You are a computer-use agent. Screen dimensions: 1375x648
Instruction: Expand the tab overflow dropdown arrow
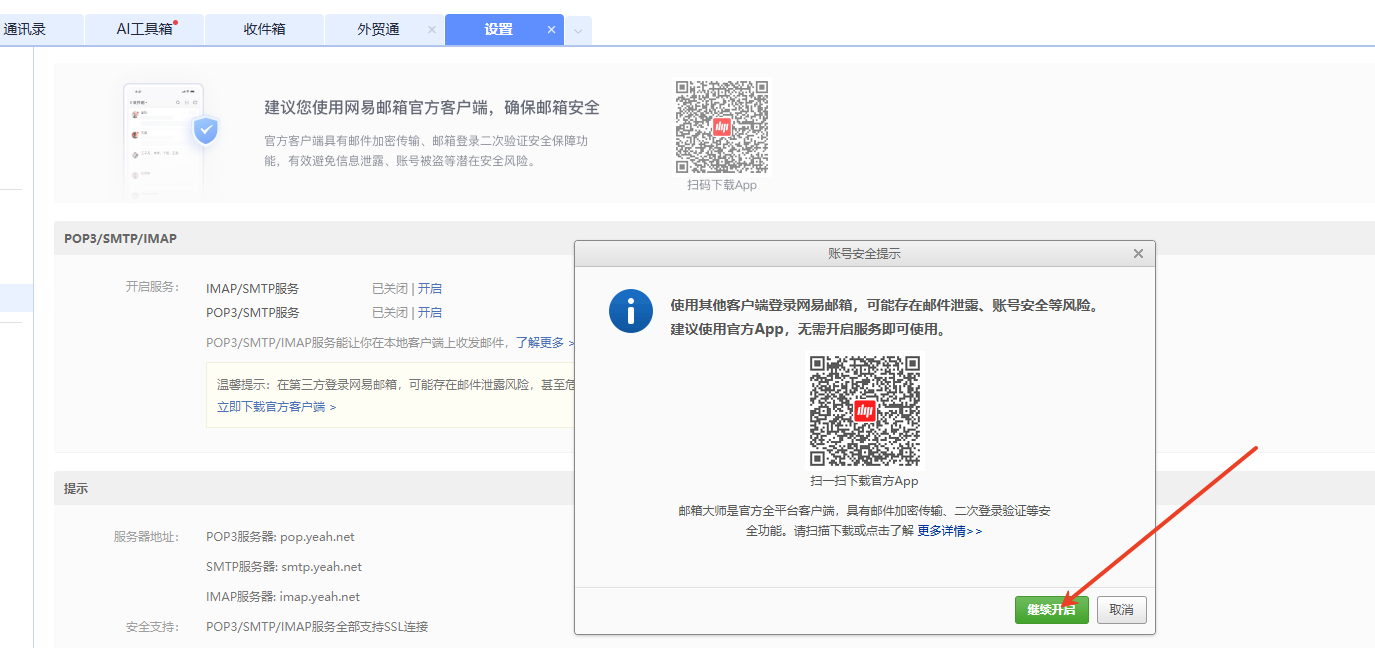[x=578, y=31]
